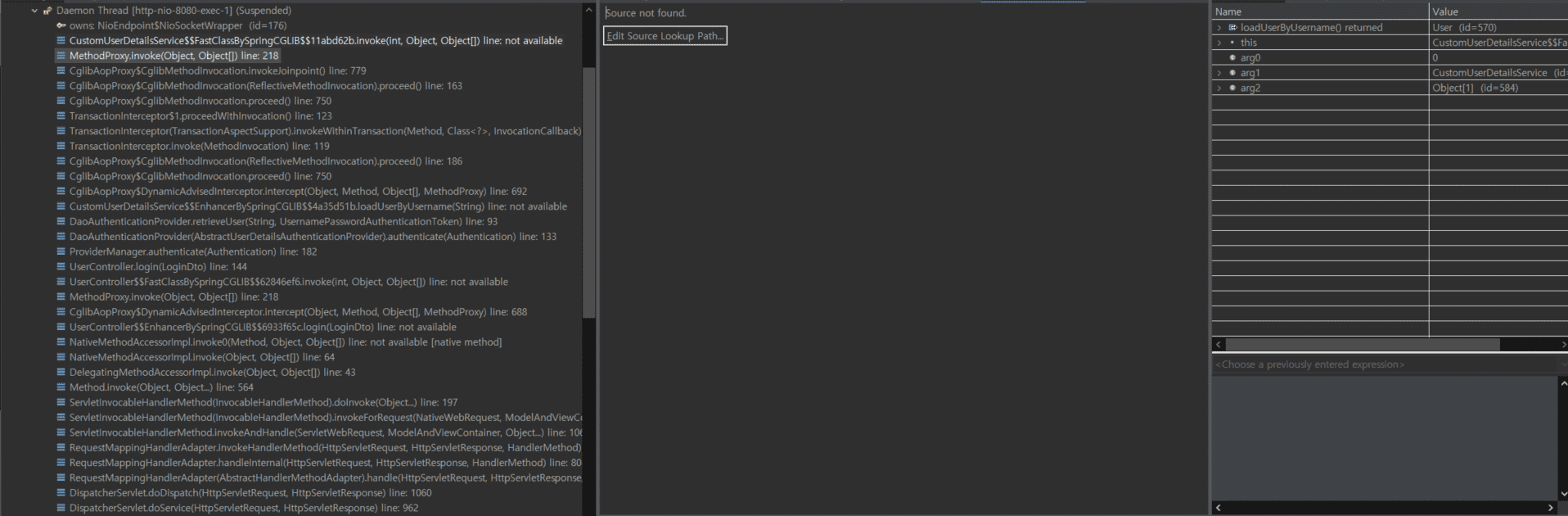Image resolution: width=1568 pixels, height=516 pixels.
Task: Select the MethodProxy.invoke line: 218 highlighted frame
Action: (173, 56)
